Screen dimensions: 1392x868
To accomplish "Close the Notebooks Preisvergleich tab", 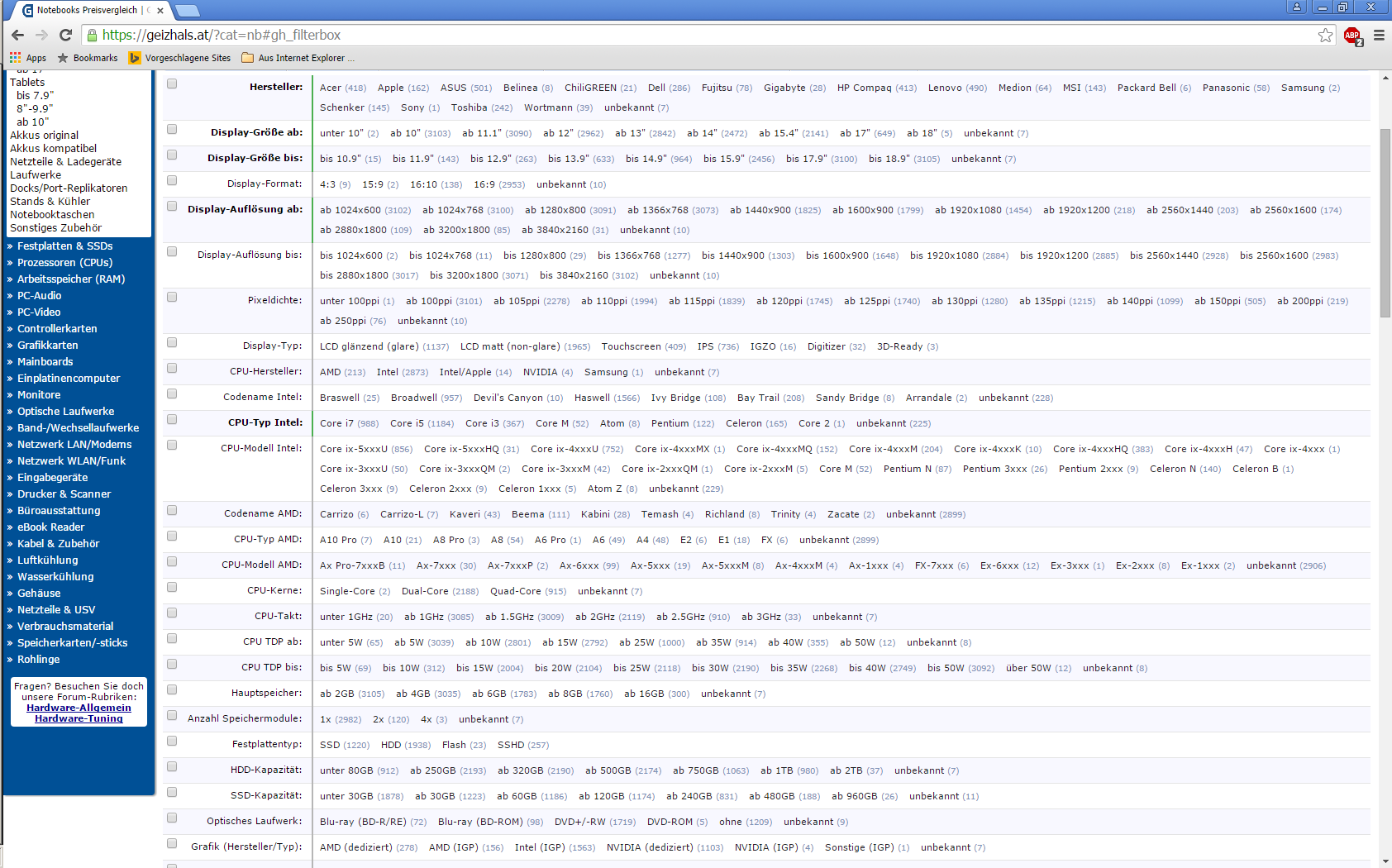I will point(160,11).
